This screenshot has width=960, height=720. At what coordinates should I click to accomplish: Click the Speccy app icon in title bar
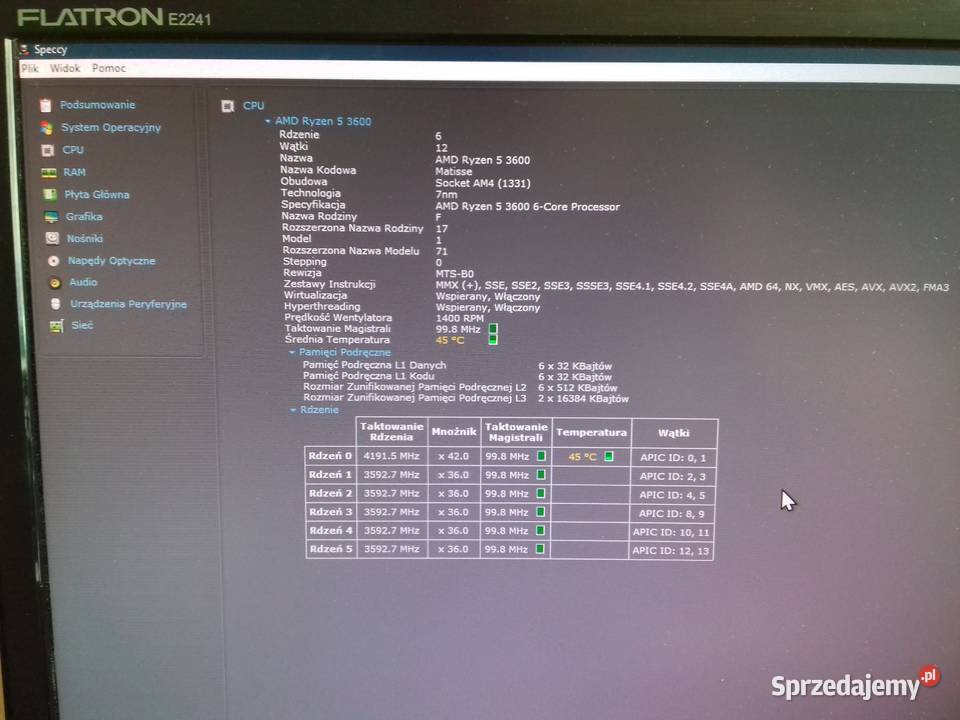coord(24,49)
